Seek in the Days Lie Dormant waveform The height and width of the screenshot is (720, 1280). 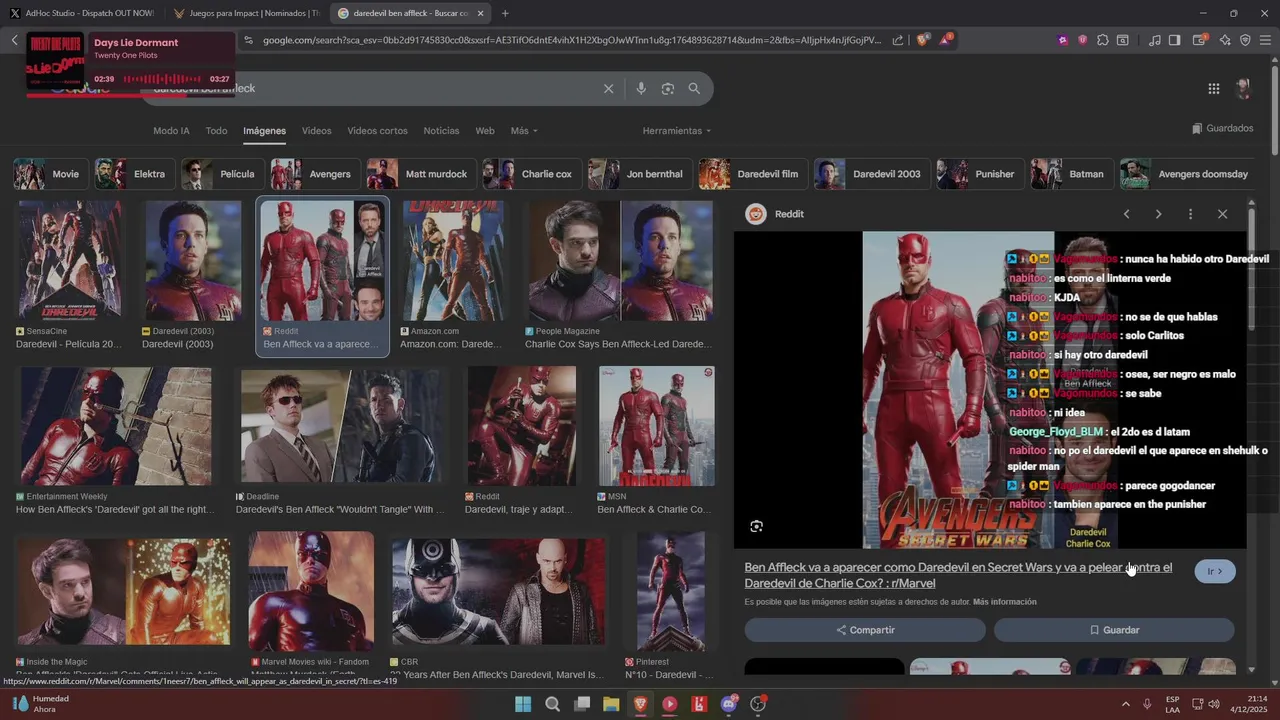point(161,79)
